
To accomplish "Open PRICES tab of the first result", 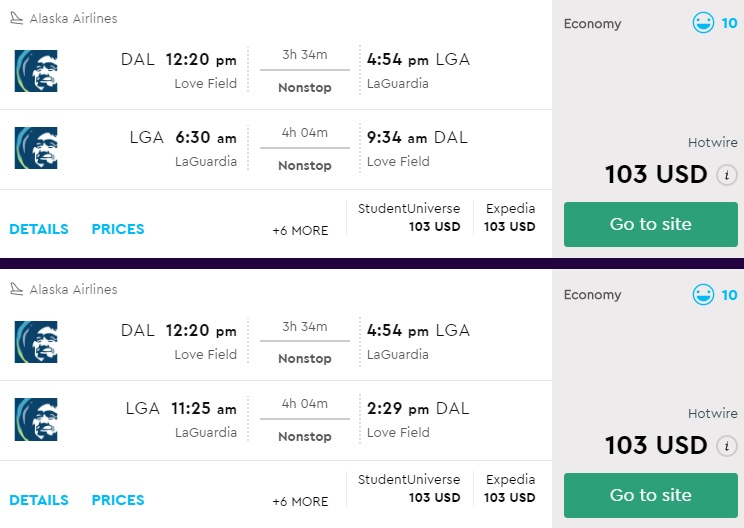I will 118,229.
